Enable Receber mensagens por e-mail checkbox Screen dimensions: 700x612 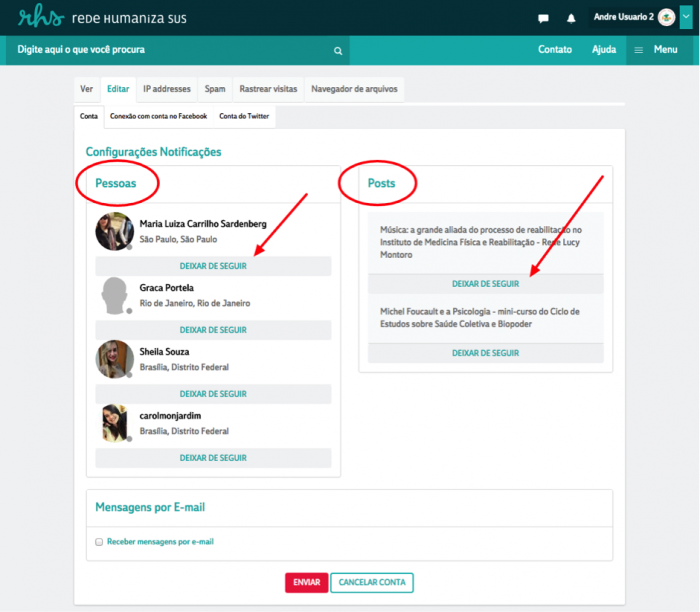click(99, 542)
